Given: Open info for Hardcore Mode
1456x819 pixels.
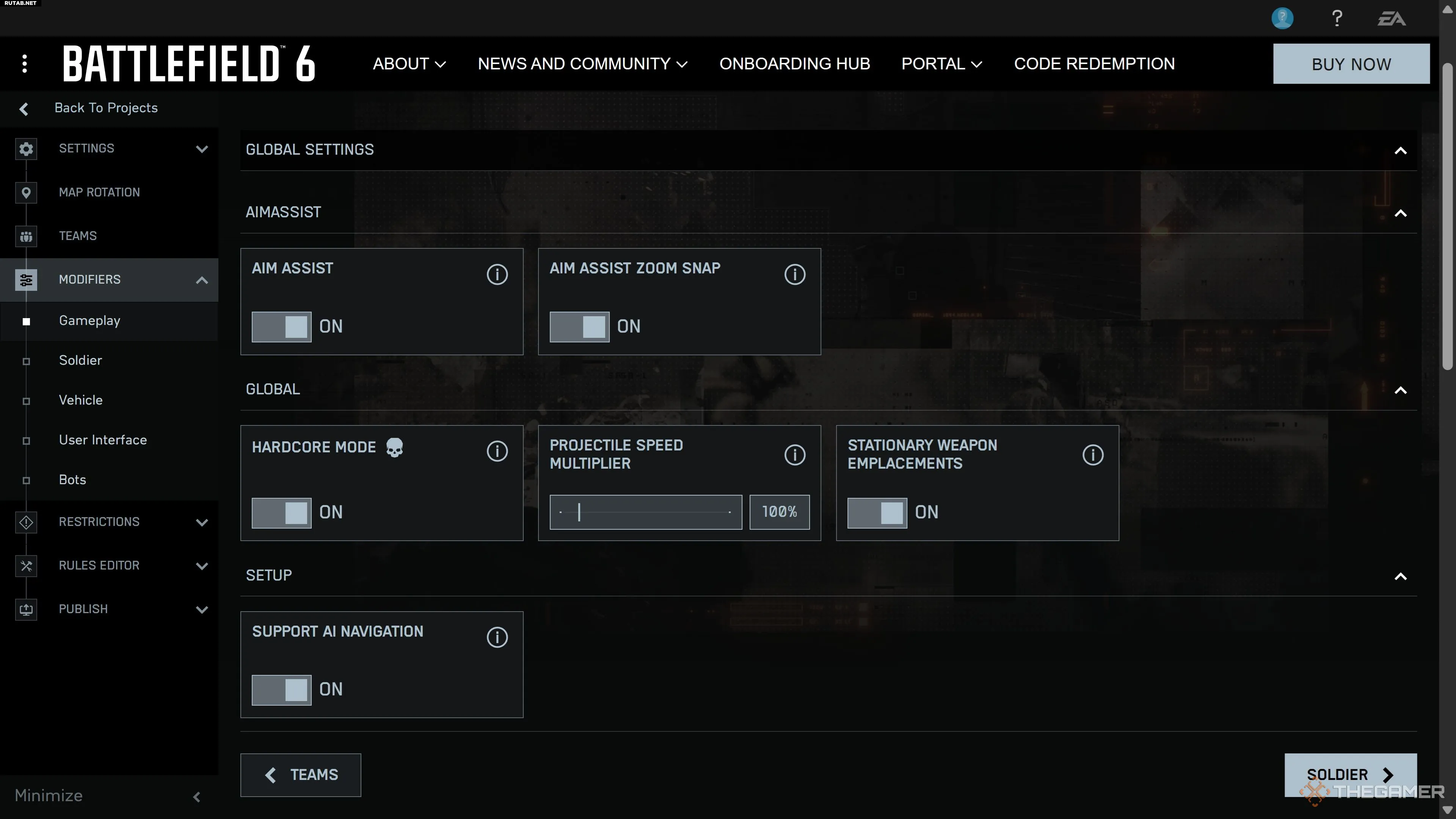Looking at the screenshot, I should pyautogui.click(x=497, y=451).
